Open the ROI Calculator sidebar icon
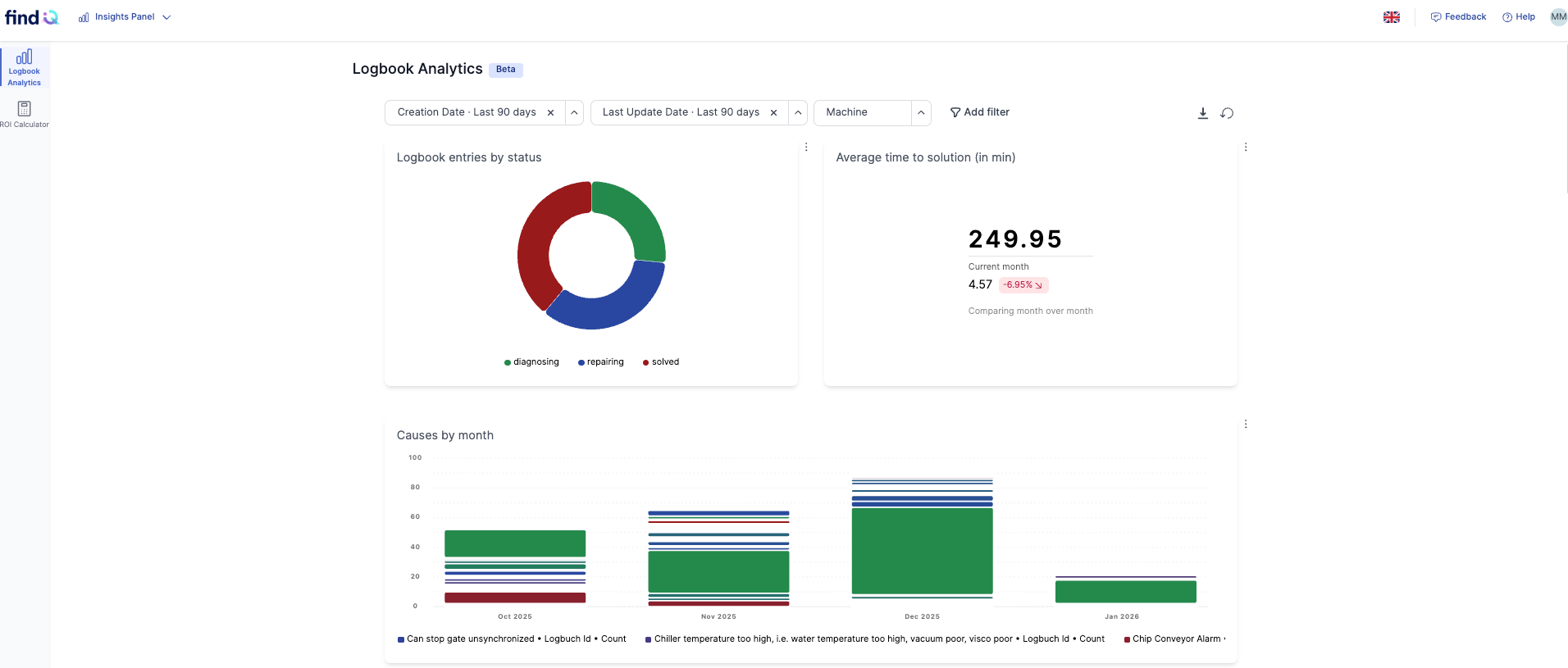This screenshot has width=1568, height=668. [25, 114]
